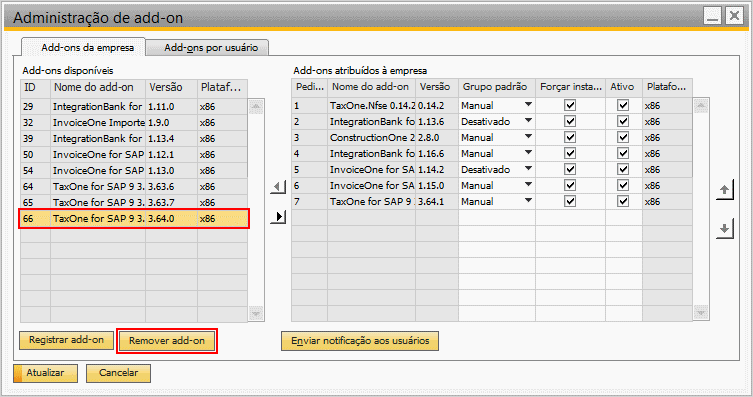Screen dimensions: 753x397
Task: Select InvoiceOne Importer 1.9.0 available row
Action: coord(134,122)
